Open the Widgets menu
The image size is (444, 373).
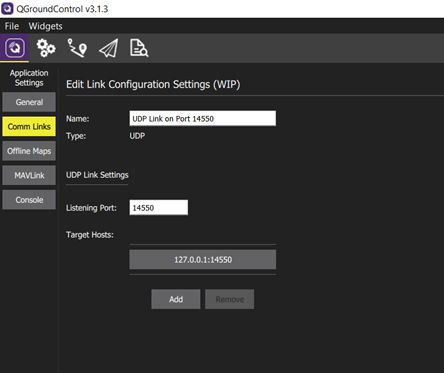tap(45, 26)
